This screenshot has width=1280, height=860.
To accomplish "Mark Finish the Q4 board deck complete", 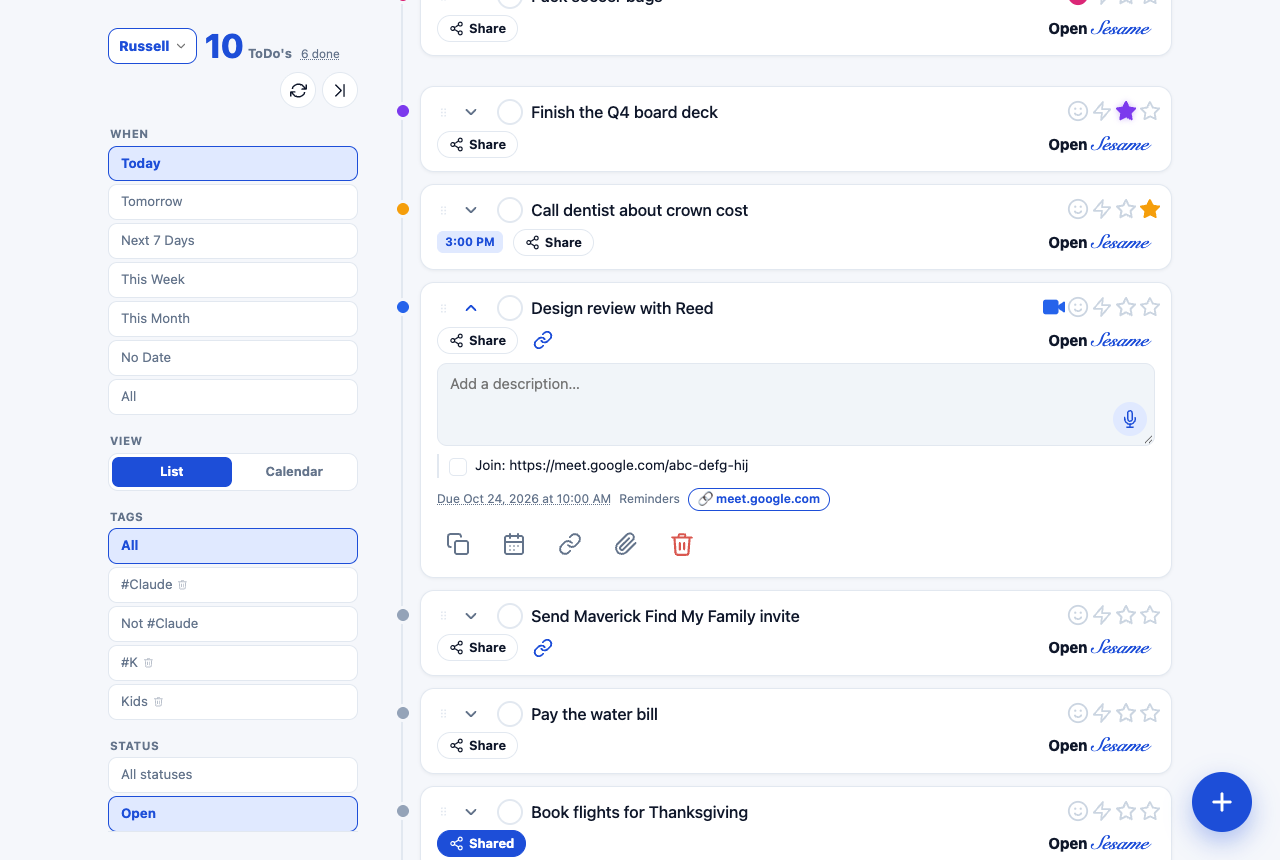I will (510, 112).
